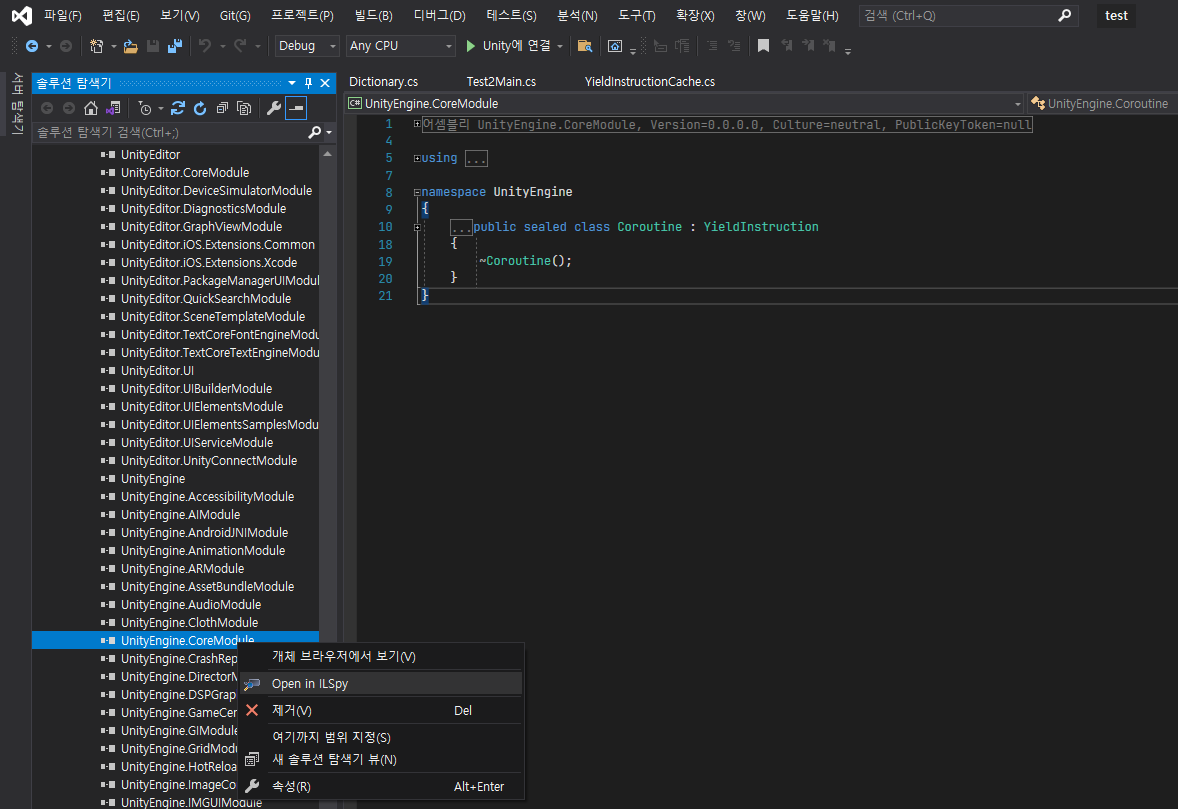
Task: Refresh the Solution Explorer
Action: pos(200,108)
